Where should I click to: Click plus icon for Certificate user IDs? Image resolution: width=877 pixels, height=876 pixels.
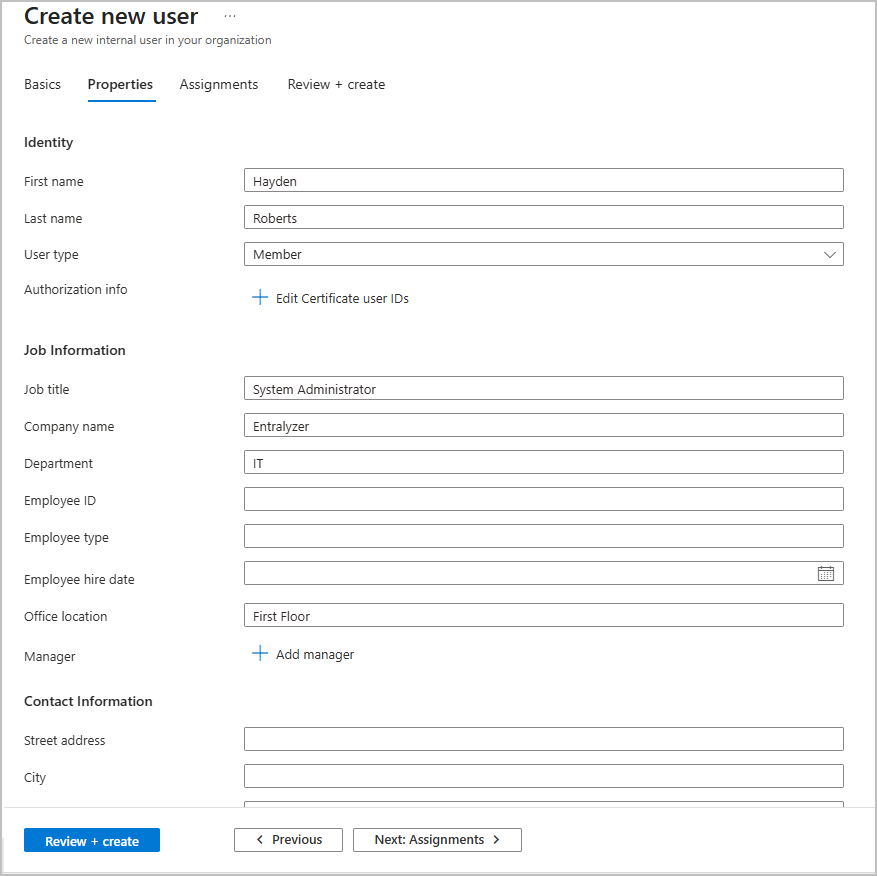coord(260,298)
